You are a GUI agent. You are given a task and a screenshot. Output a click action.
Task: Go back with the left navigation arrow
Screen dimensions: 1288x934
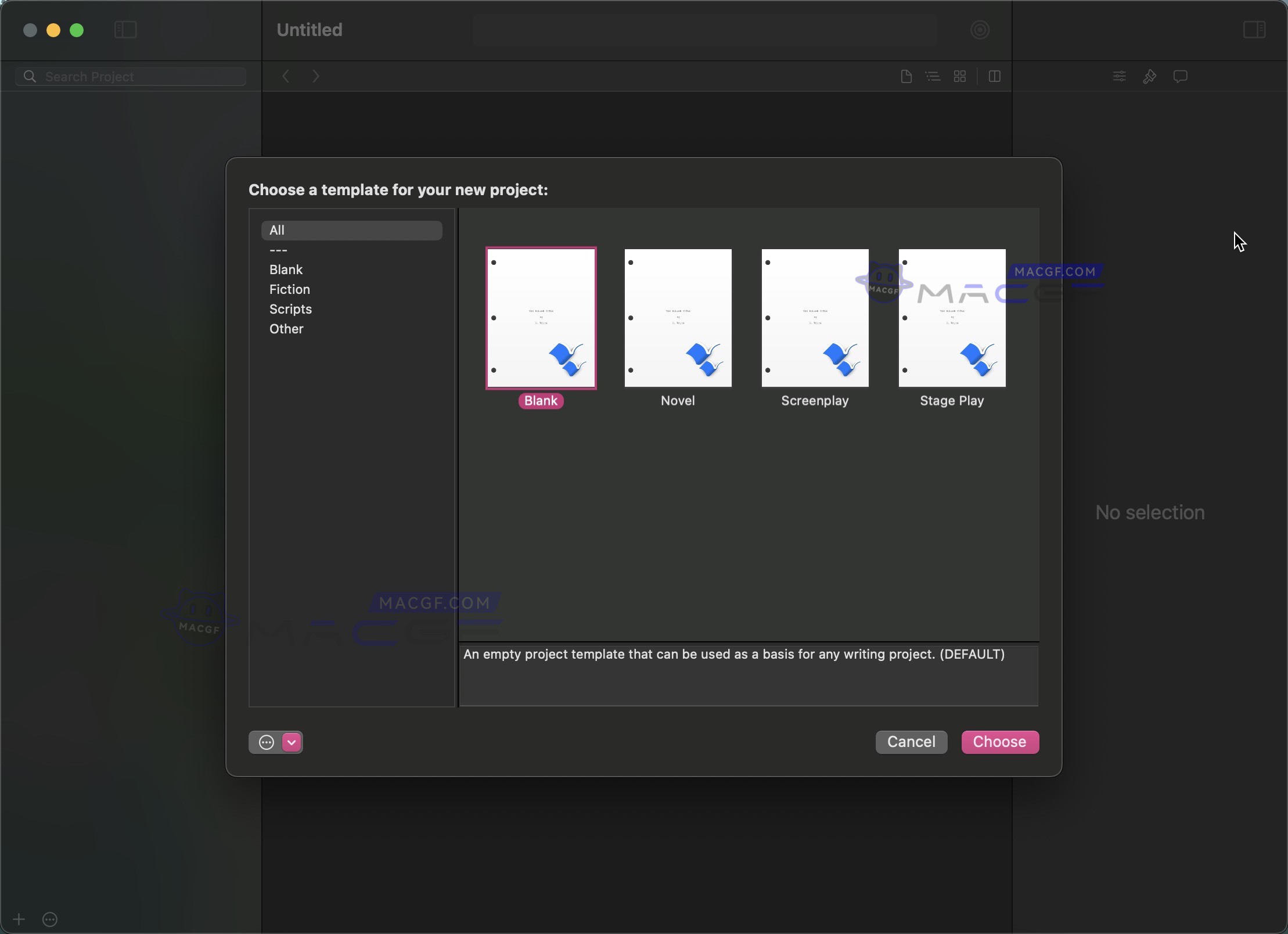tap(286, 77)
